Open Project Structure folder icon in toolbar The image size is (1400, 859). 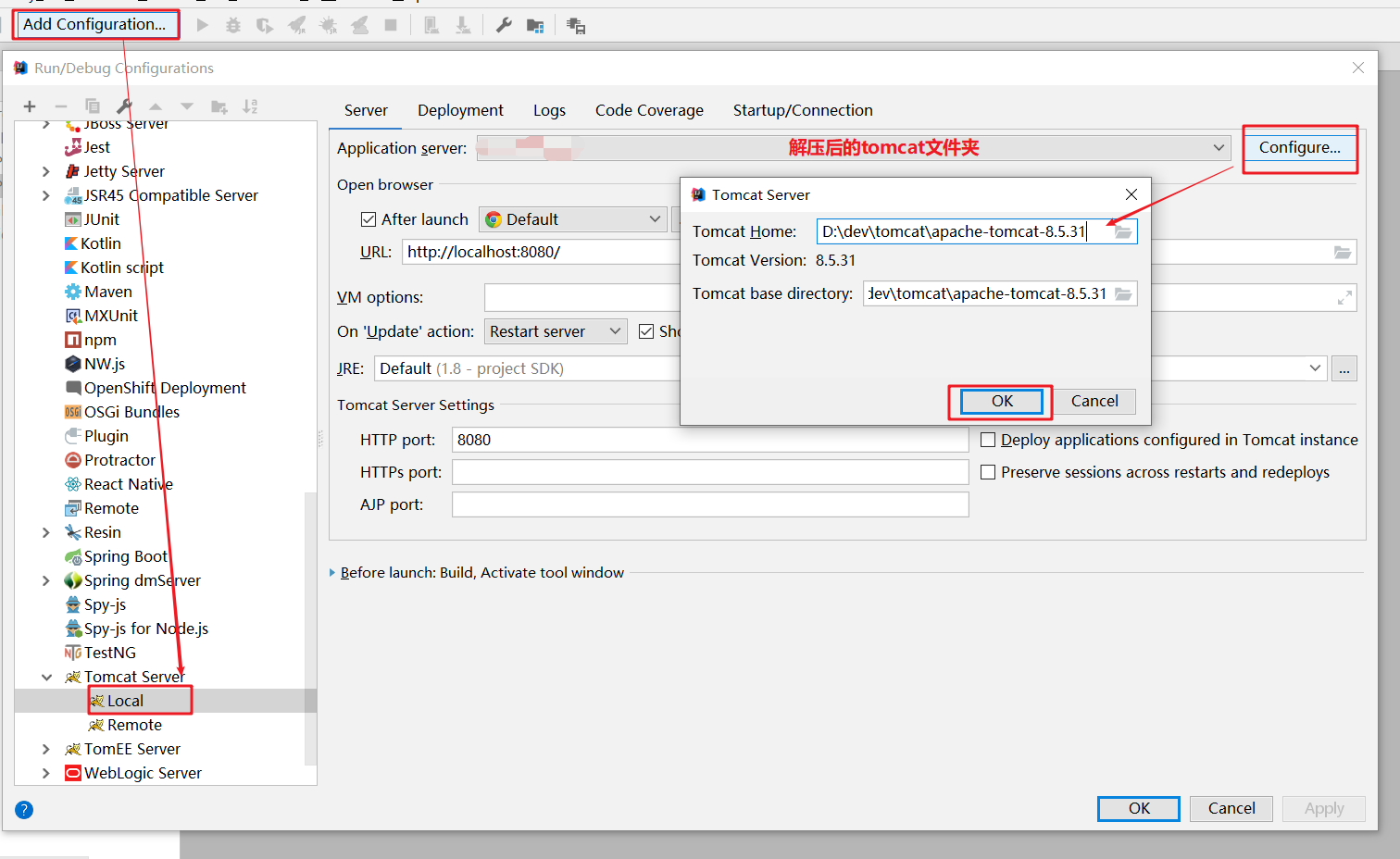coord(535,26)
